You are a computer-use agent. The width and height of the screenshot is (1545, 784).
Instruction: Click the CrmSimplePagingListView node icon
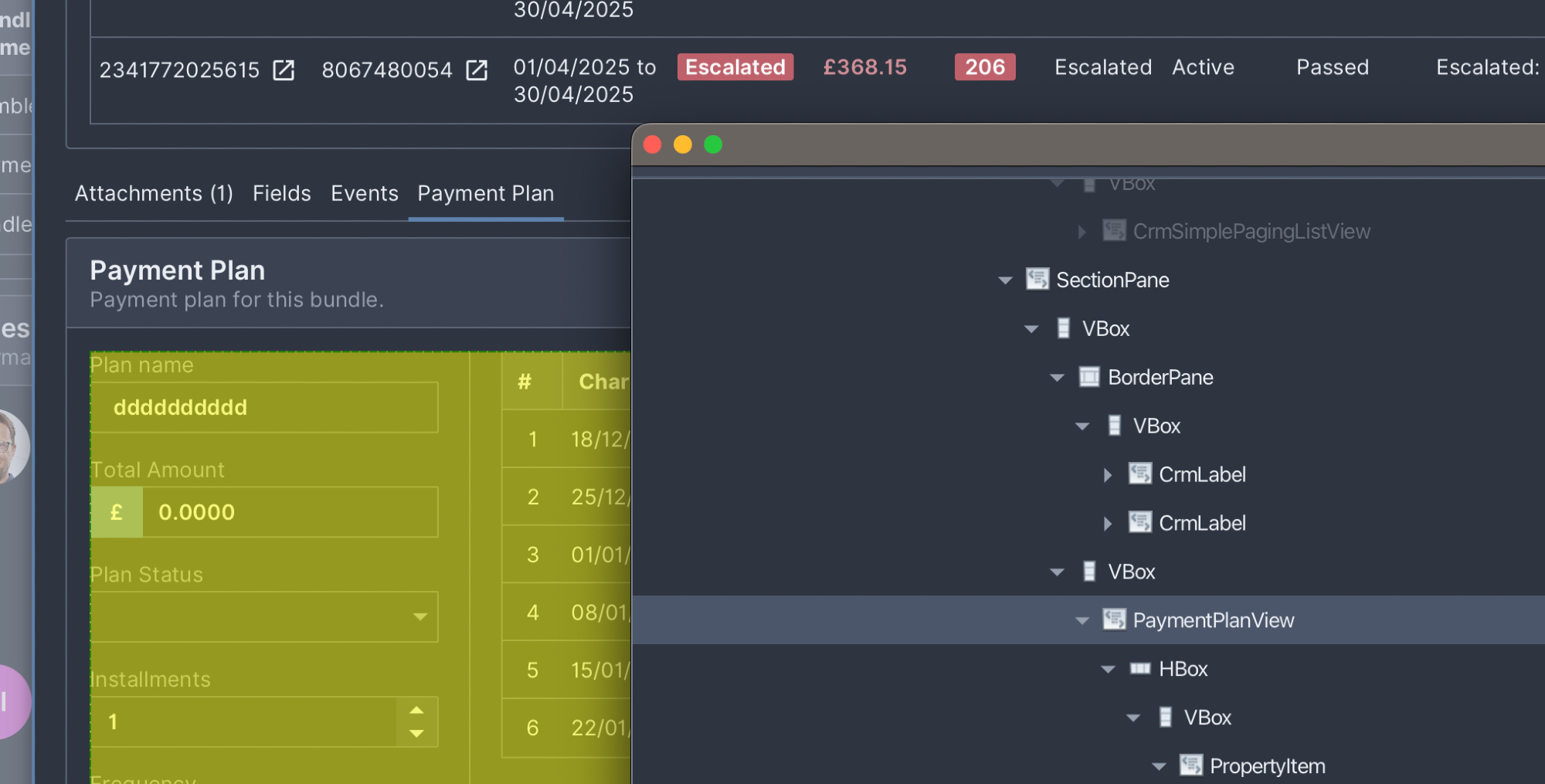[1114, 231]
